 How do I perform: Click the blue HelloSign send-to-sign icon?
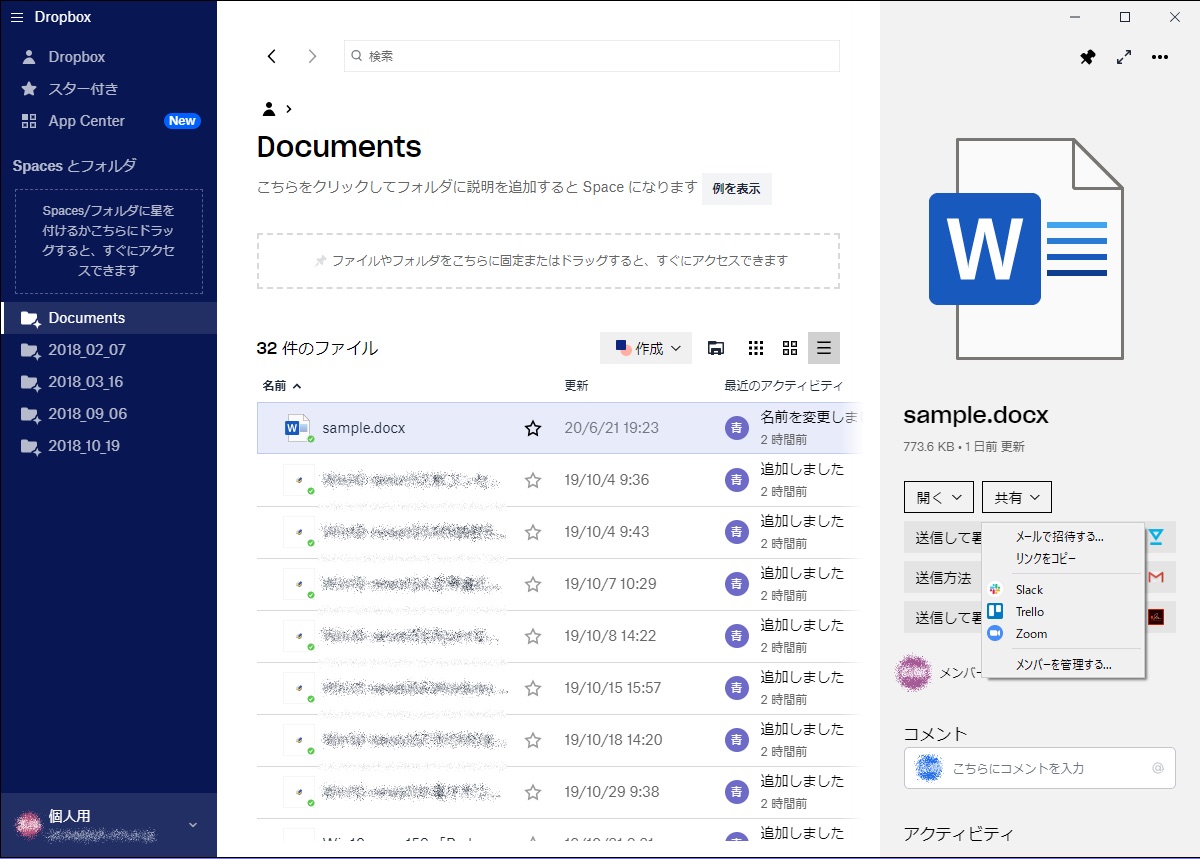click(x=1156, y=537)
